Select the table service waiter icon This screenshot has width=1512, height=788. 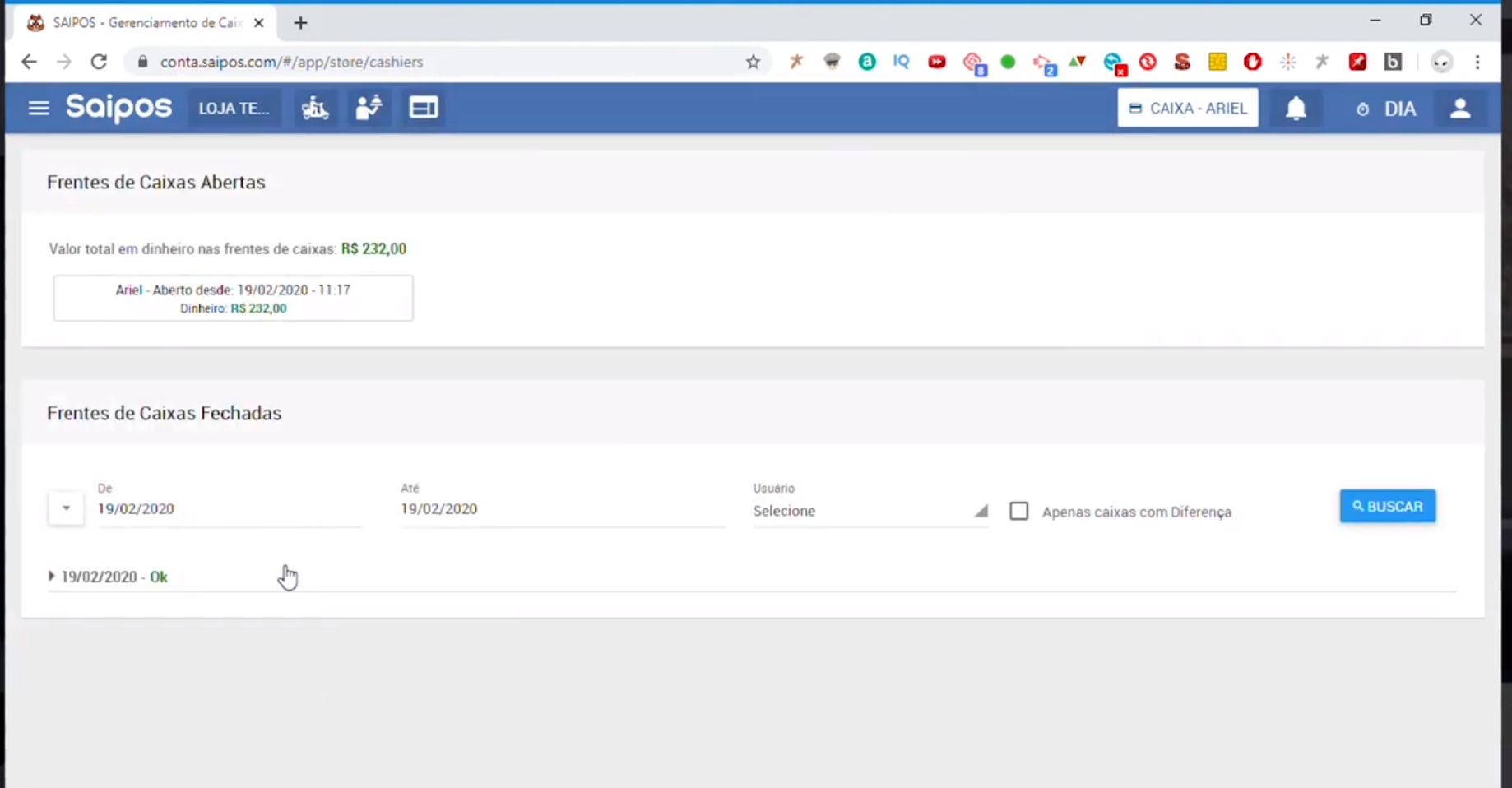(x=369, y=108)
